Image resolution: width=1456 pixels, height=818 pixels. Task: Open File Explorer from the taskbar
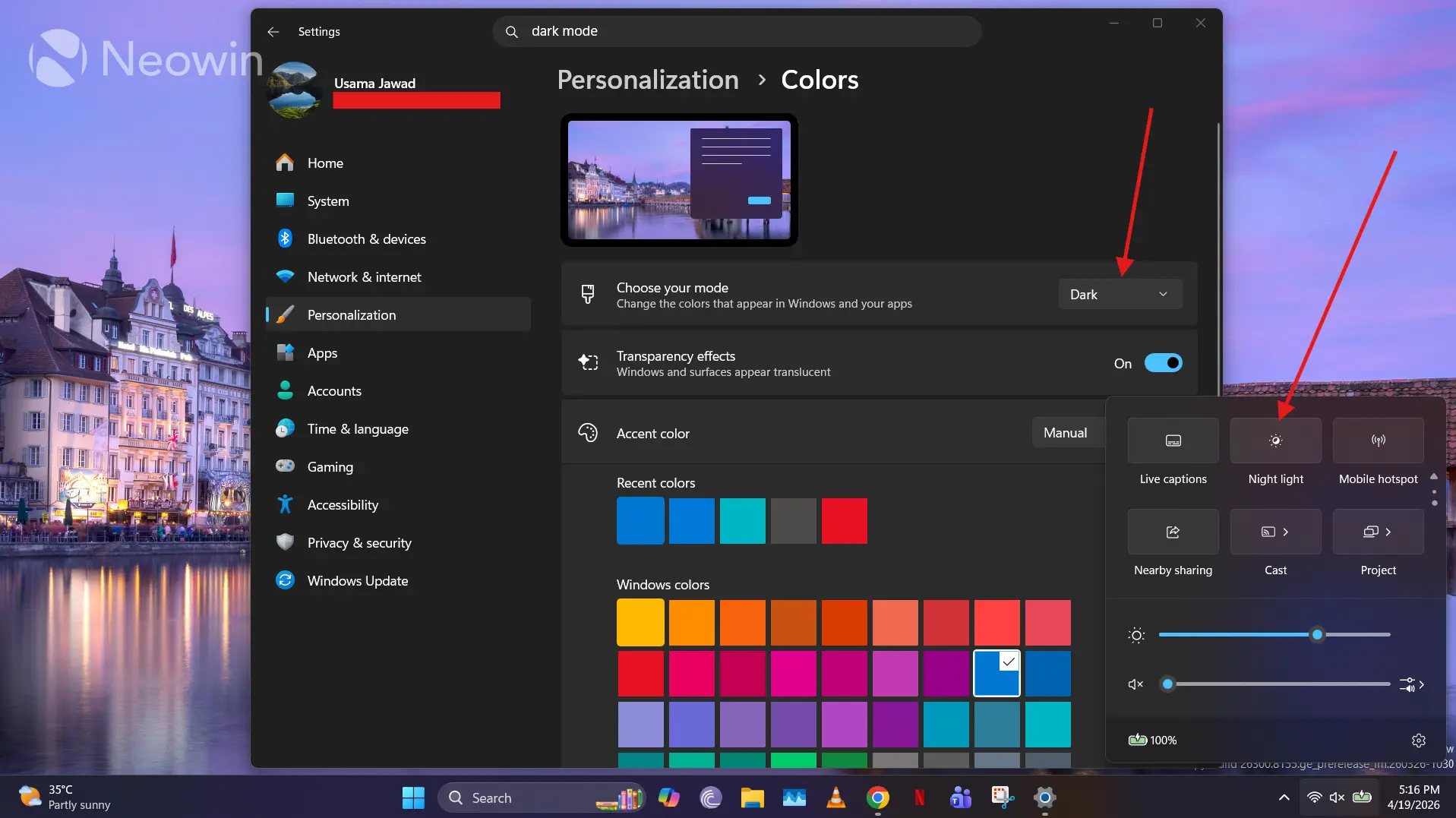(752, 797)
